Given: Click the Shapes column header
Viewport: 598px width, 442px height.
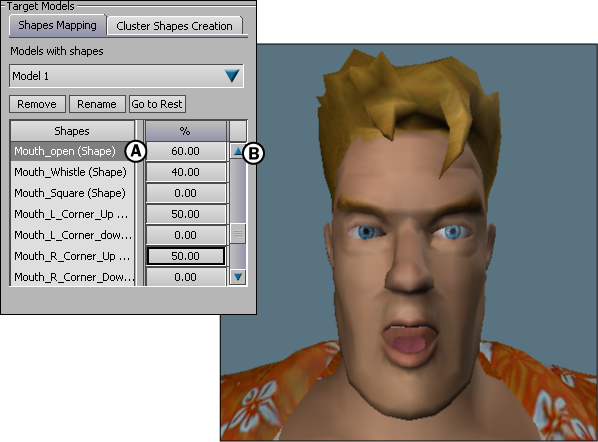Looking at the screenshot, I should point(72,131).
